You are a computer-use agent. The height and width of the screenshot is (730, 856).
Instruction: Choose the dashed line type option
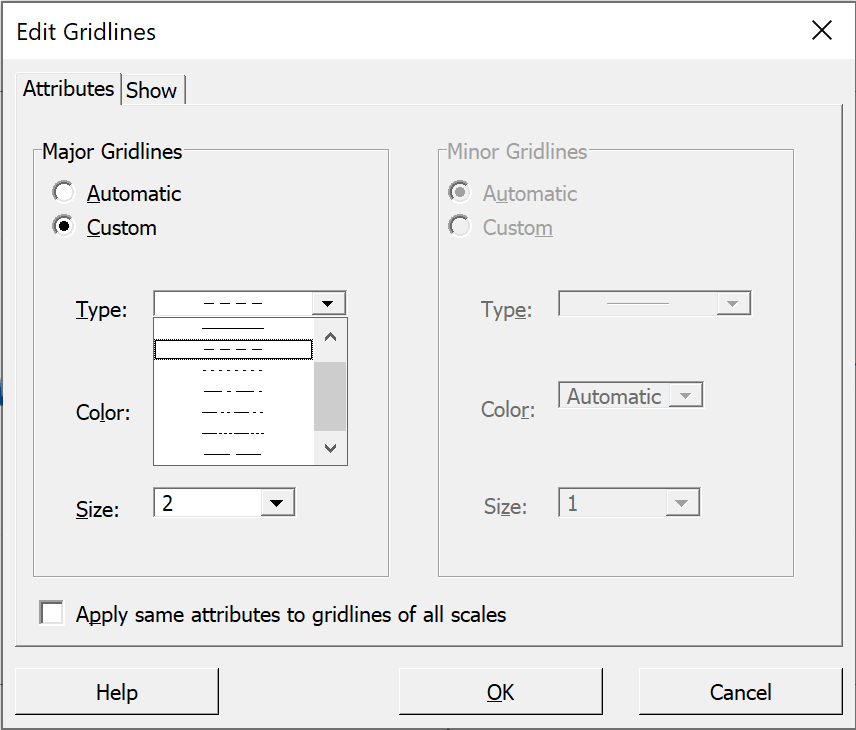click(233, 349)
